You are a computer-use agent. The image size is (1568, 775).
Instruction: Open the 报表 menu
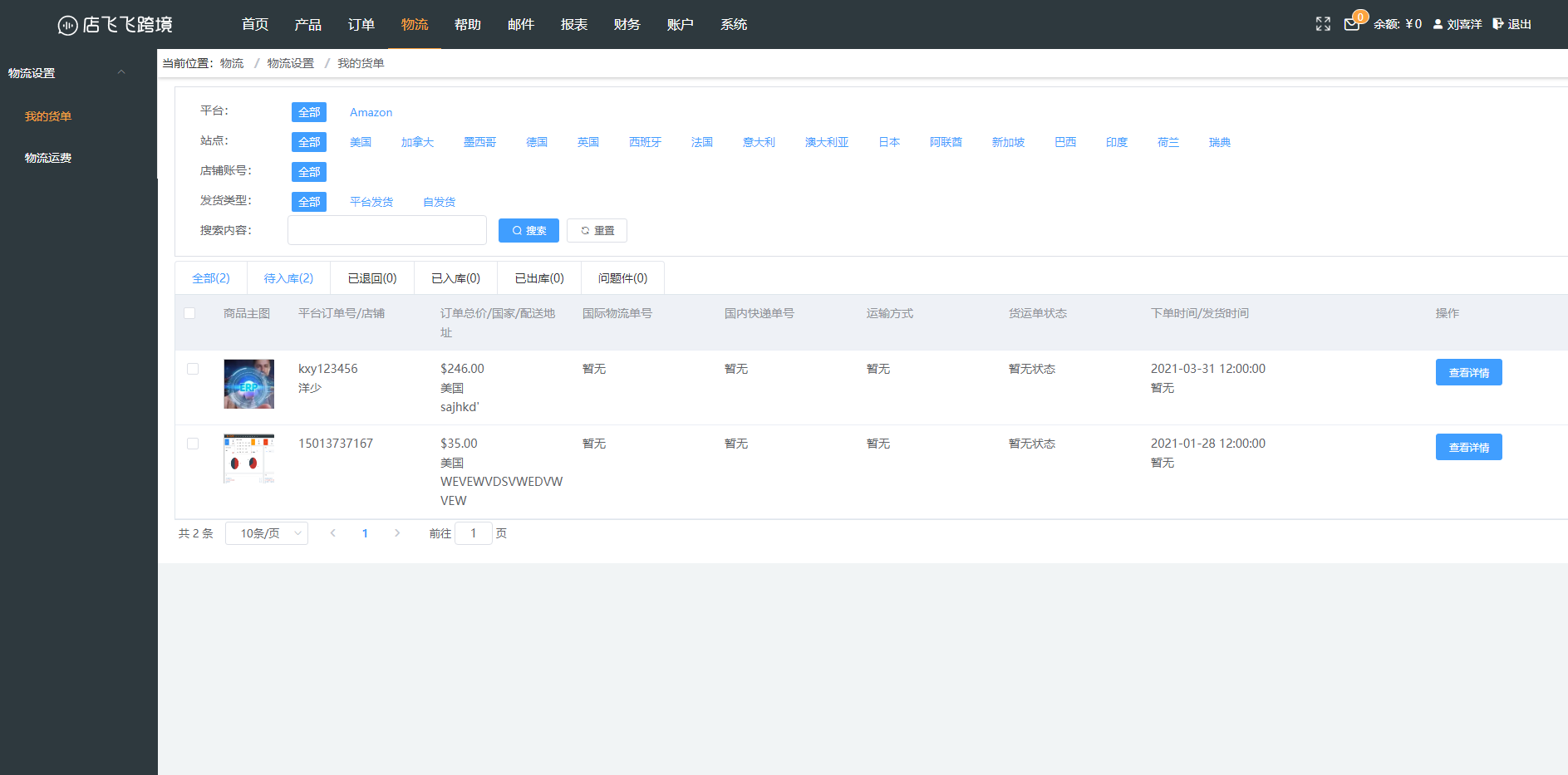coord(574,25)
